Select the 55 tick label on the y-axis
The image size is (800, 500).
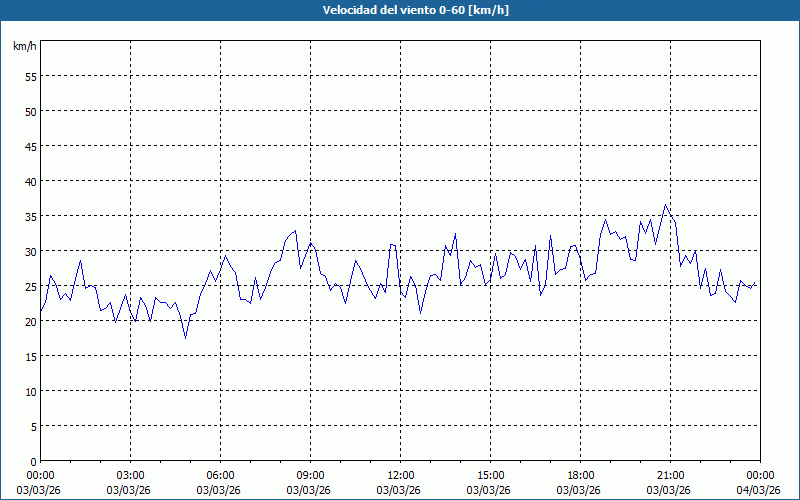tap(30, 76)
